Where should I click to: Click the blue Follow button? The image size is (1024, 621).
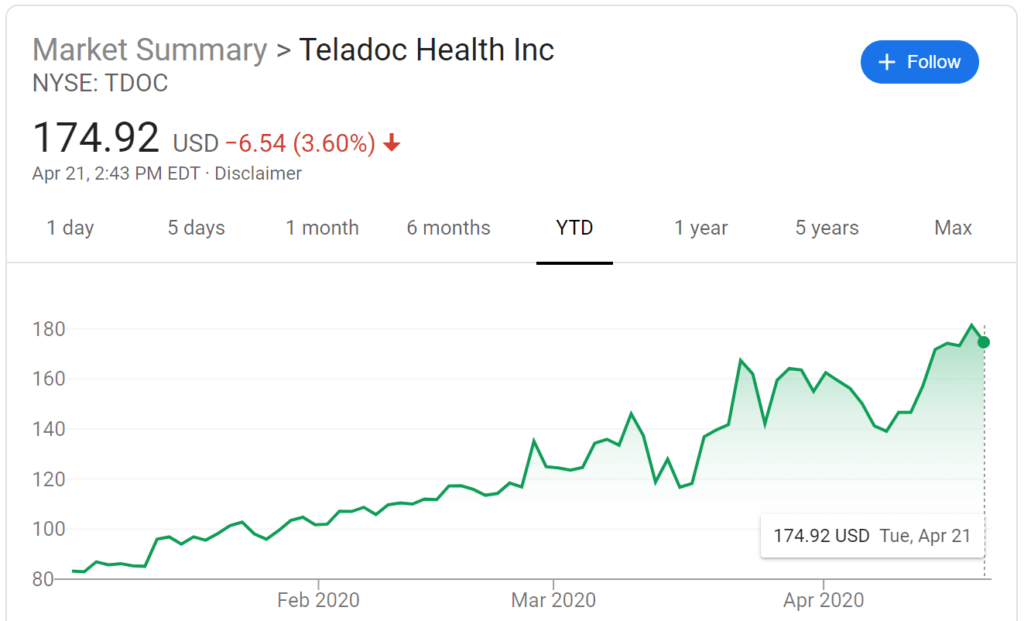(919, 62)
